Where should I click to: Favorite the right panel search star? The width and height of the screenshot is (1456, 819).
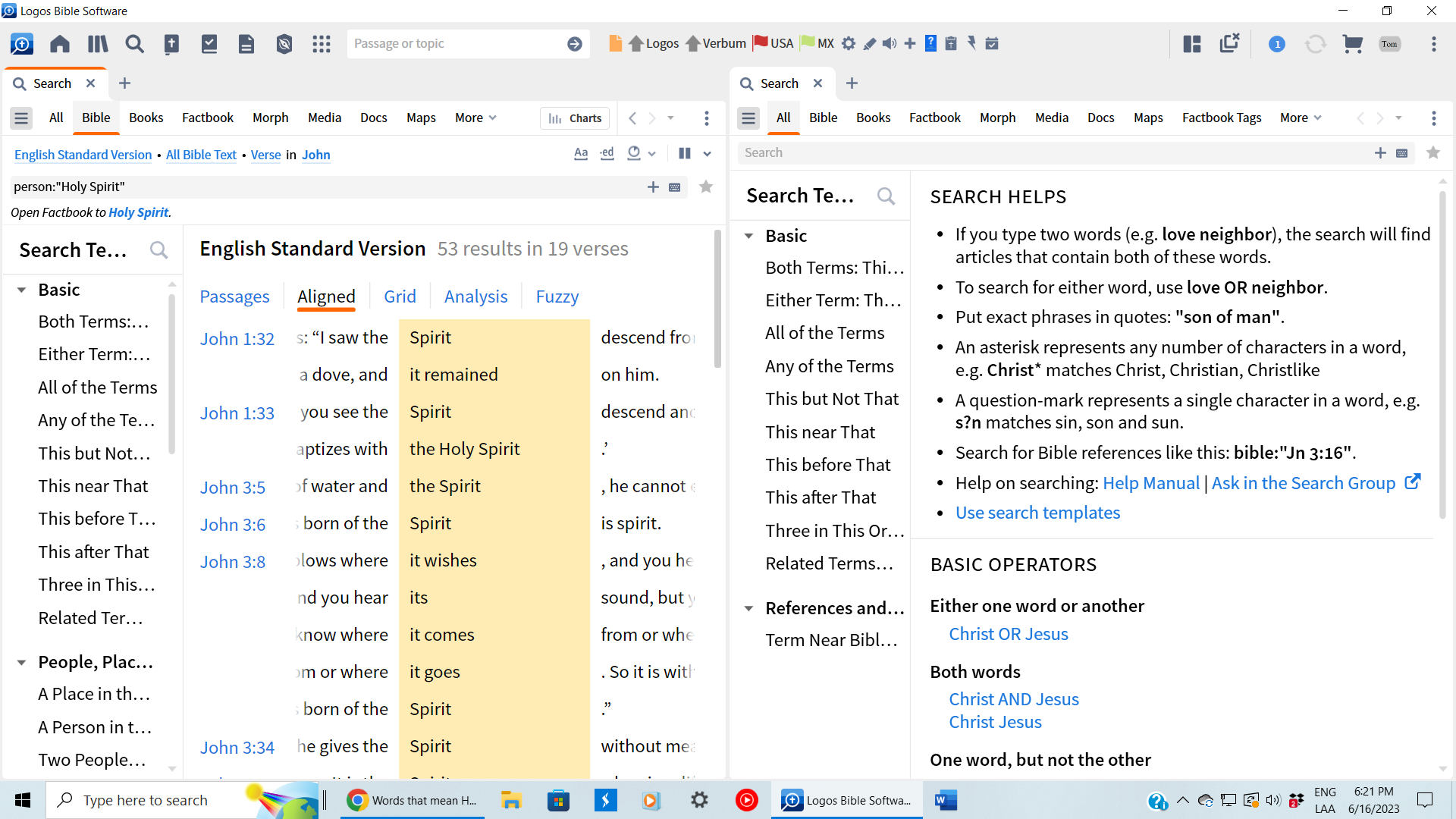coord(1433,152)
